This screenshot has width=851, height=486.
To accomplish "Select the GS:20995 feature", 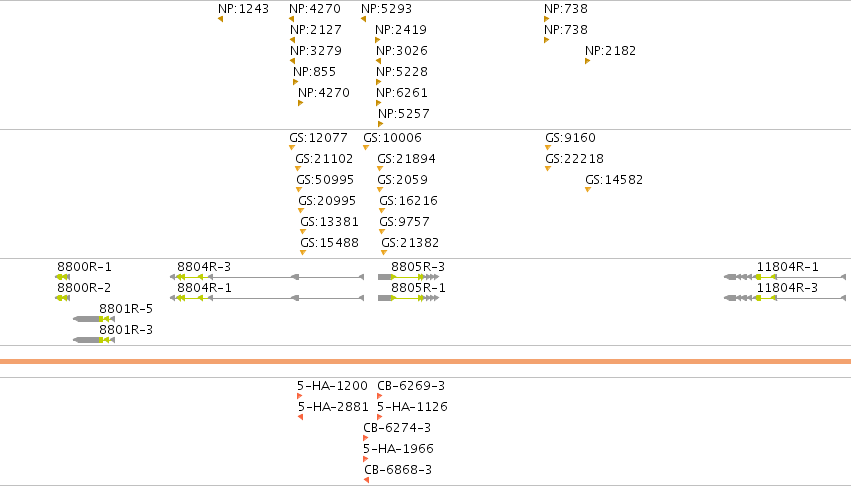I will pos(327,201).
